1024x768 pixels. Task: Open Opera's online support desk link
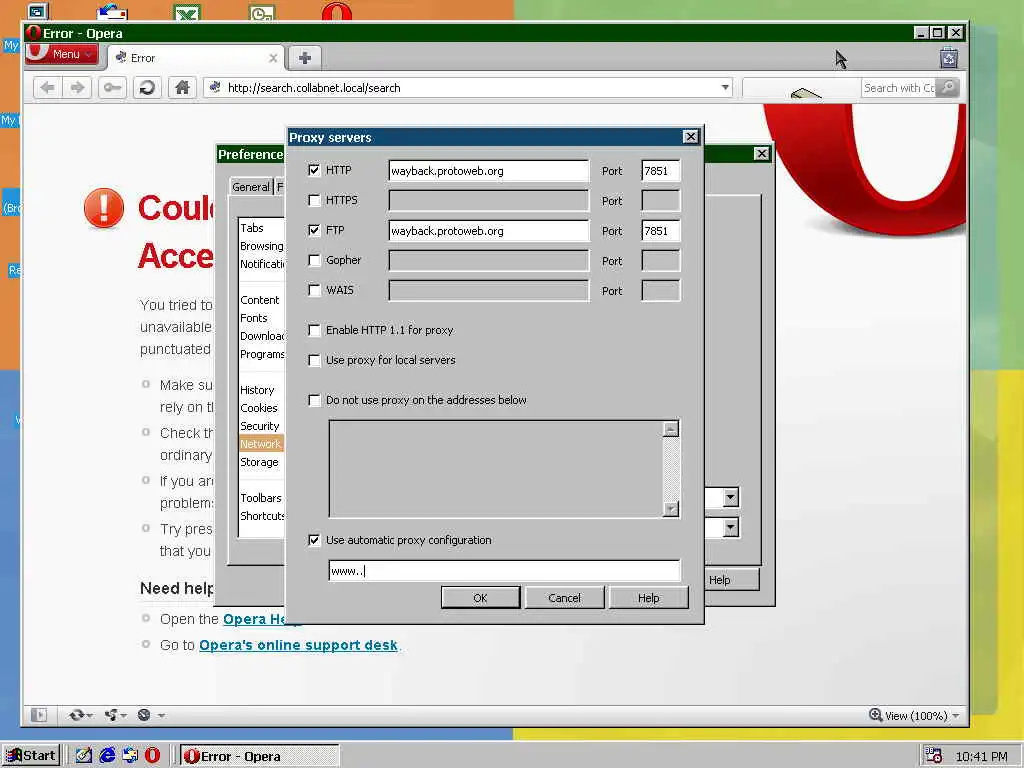click(298, 645)
